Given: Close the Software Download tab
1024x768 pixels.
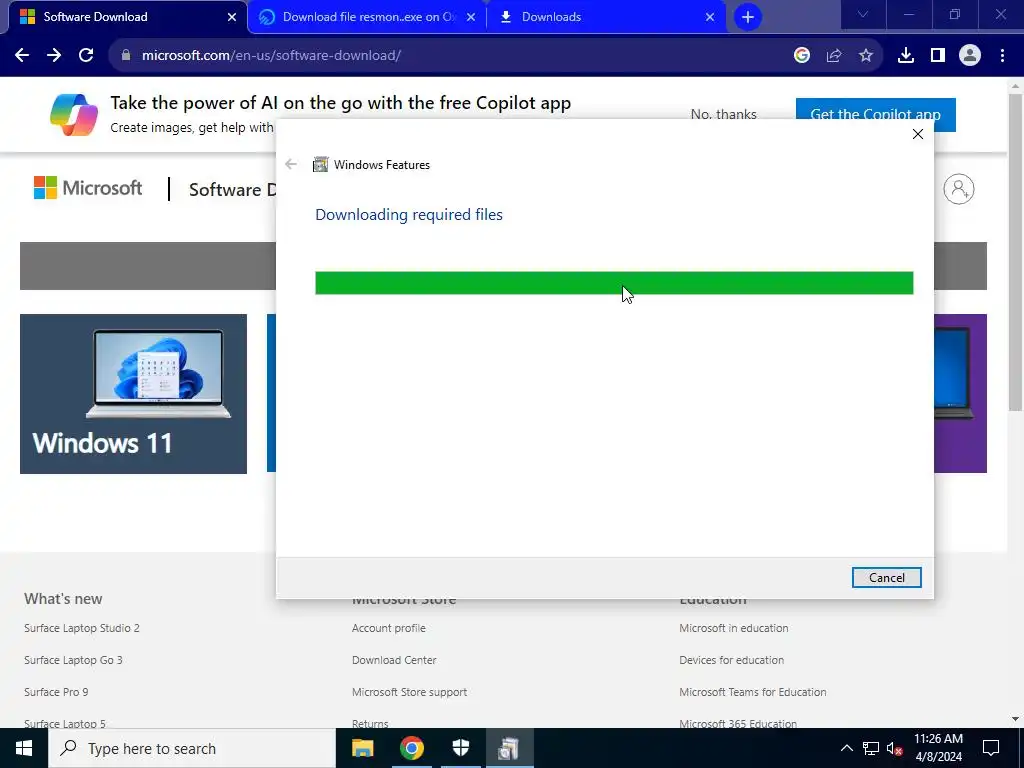Looking at the screenshot, I should (232, 17).
